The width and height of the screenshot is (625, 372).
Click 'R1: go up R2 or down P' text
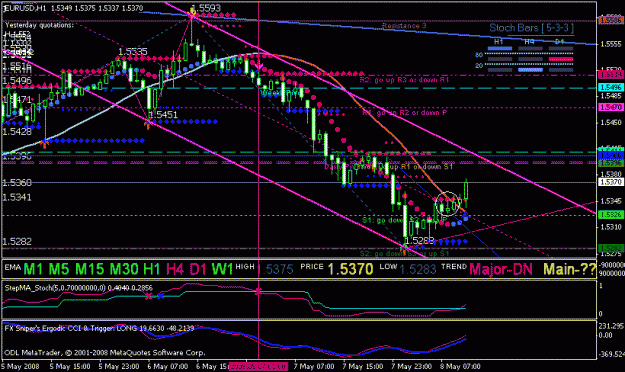pos(404,113)
